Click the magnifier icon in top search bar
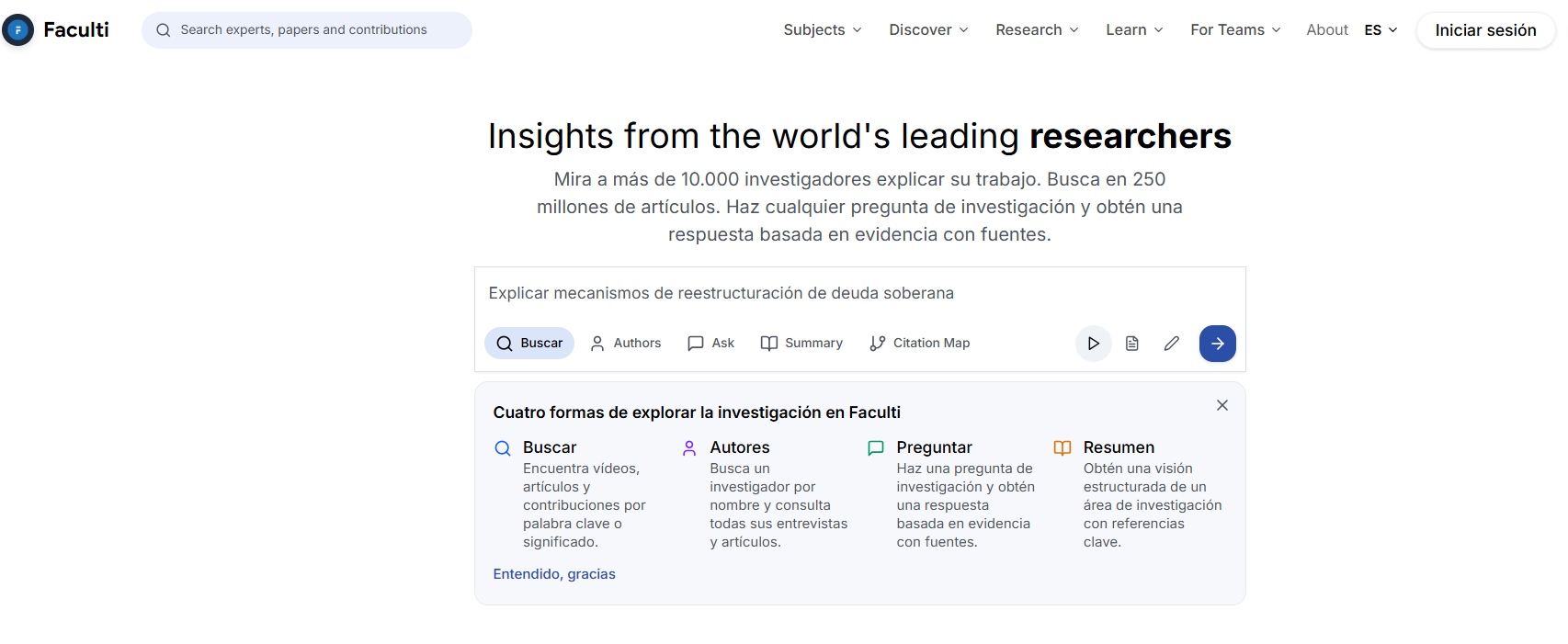The image size is (1568, 644). pyautogui.click(x=164, y=30)
